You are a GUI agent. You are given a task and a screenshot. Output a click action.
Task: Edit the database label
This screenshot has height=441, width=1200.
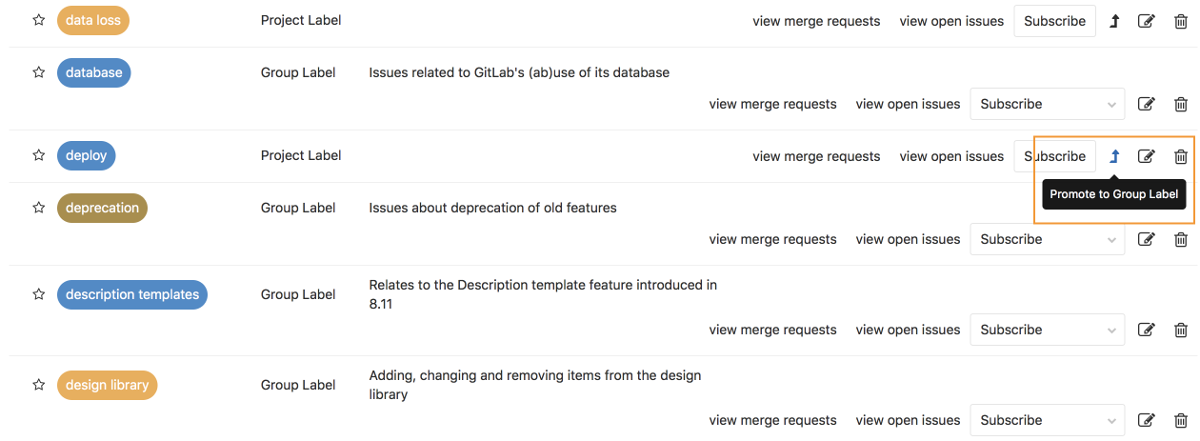(1147, 104)
